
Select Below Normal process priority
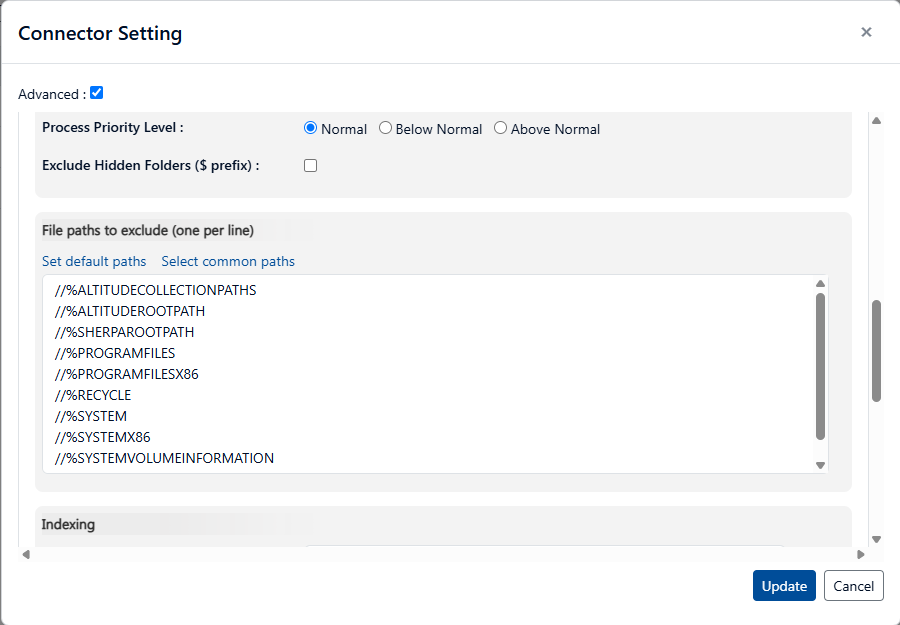coord(385,128)
